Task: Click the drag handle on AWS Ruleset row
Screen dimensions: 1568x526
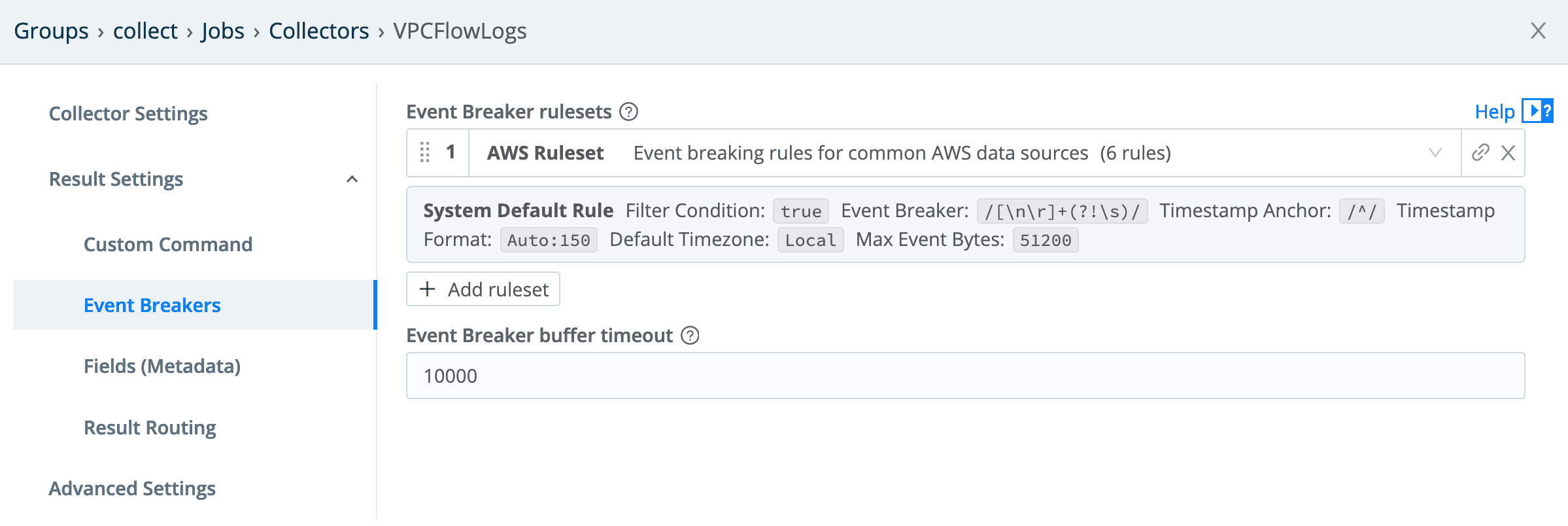Action: click(425, 152)
